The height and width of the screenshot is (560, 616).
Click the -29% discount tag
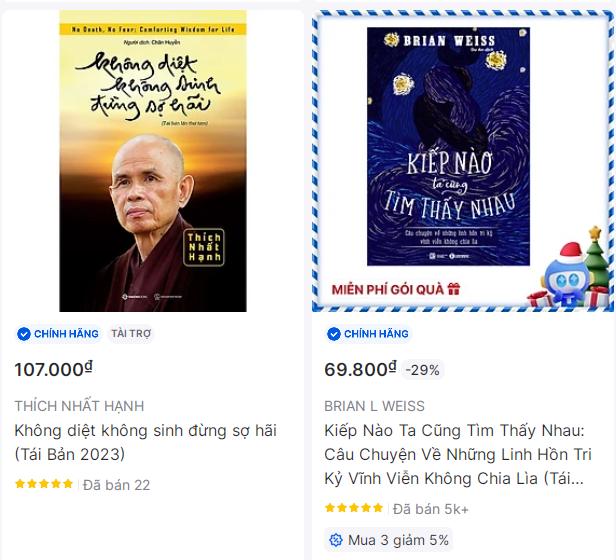click(423, 370)
